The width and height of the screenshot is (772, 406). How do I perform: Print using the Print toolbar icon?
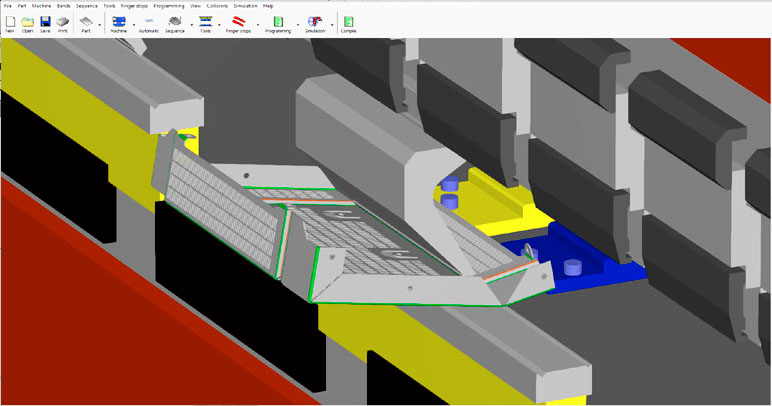(63, 23)
